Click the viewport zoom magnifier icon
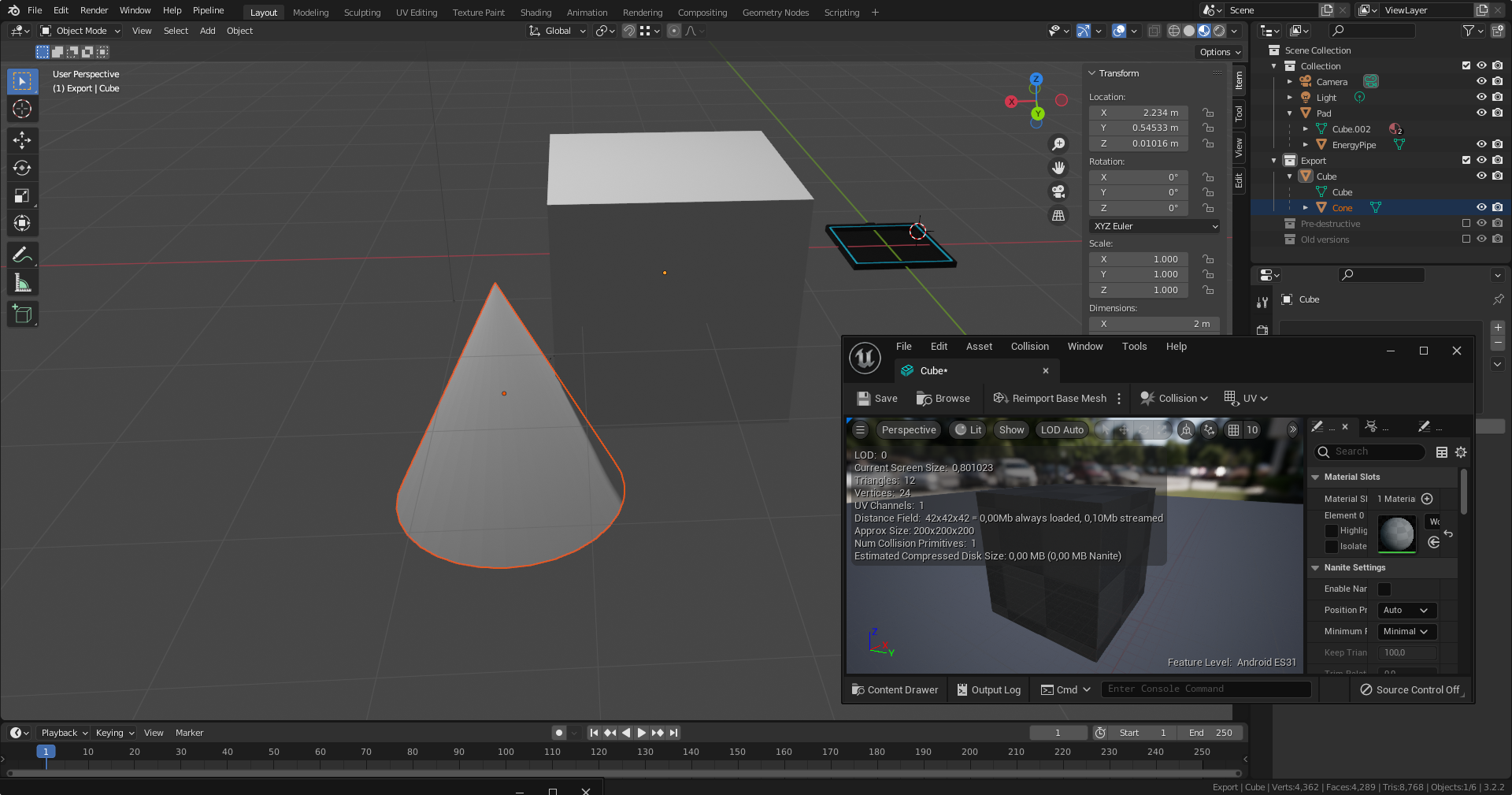Viewport: 1512px width, 795px height. click(x=1058, y=143)
